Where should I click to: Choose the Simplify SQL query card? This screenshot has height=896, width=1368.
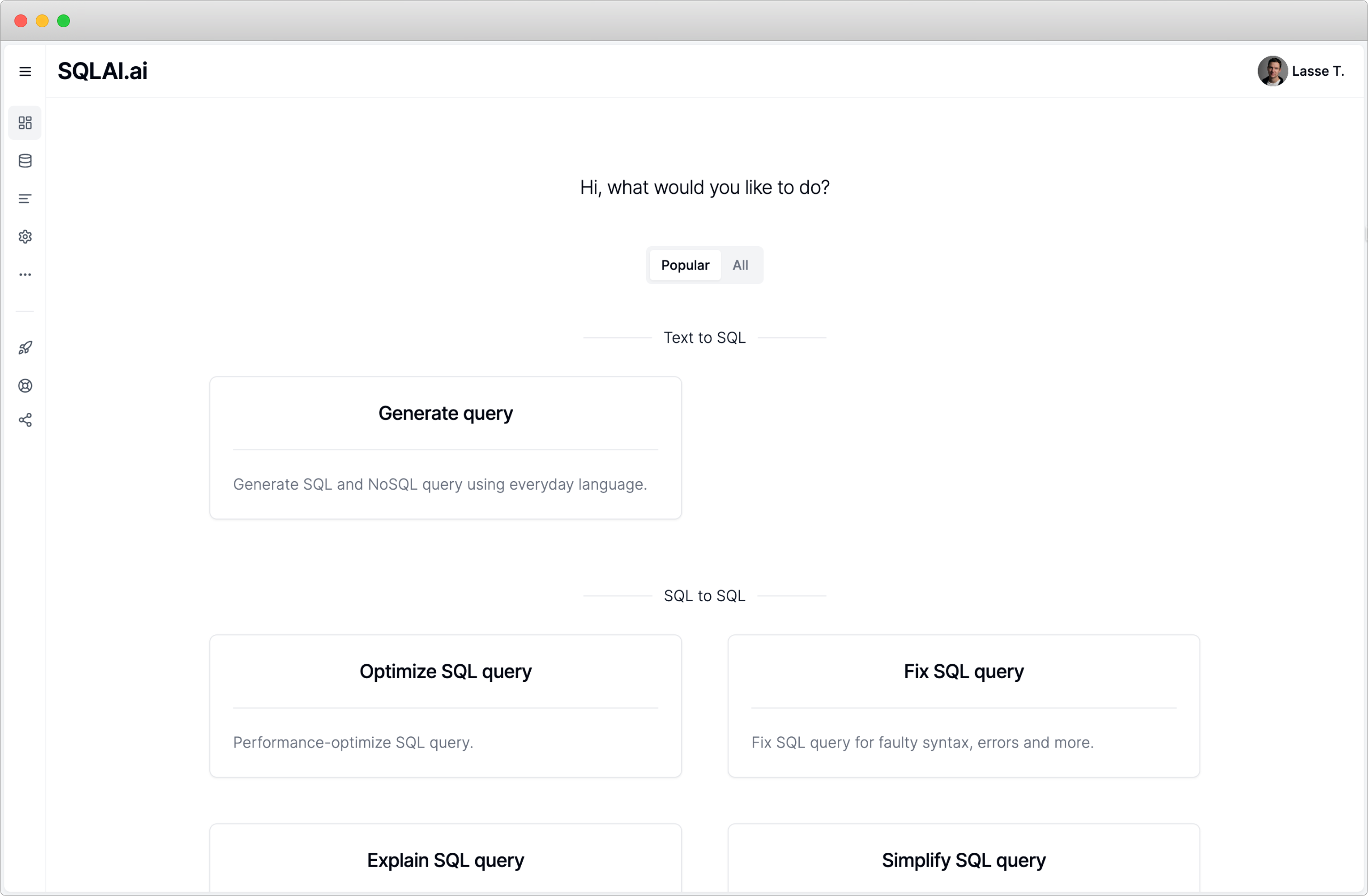coord(963,860)
